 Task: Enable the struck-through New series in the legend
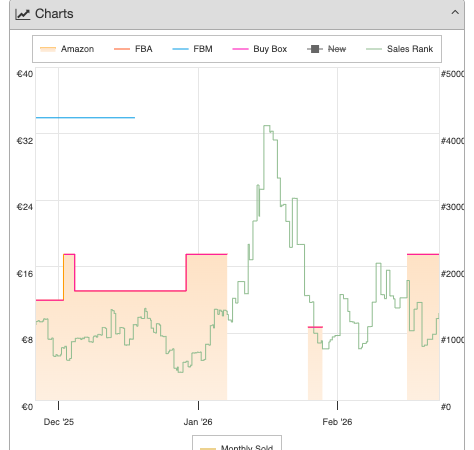pyautogui.click(x=326, y=49)
